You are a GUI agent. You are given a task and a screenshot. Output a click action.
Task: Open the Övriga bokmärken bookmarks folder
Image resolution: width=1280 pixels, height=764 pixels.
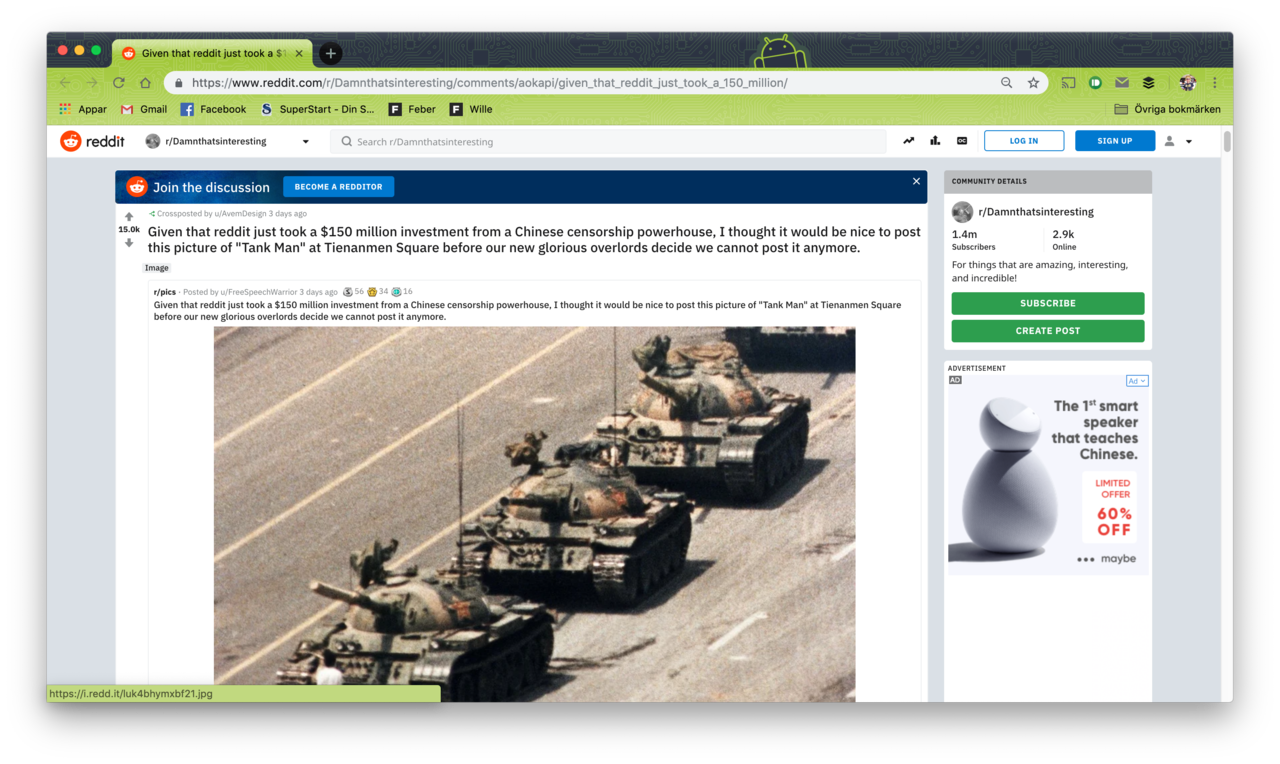(1167, 109)
